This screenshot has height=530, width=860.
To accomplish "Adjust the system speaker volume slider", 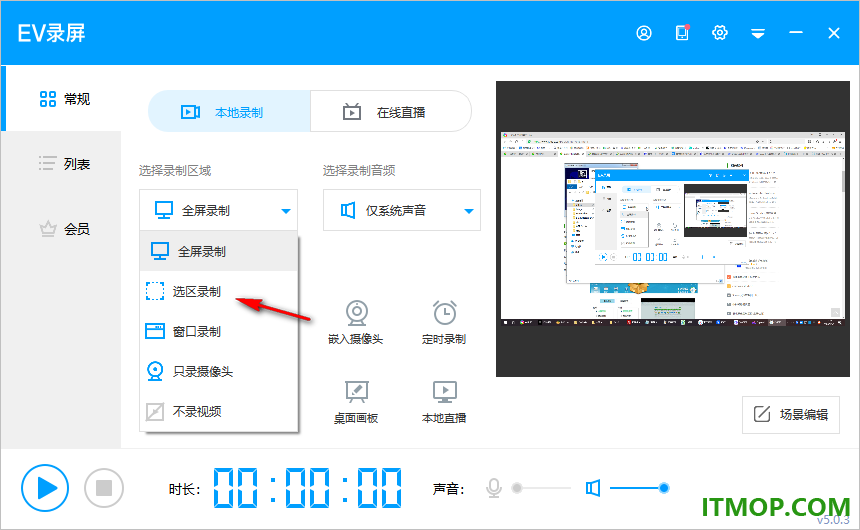I will 640,488.
